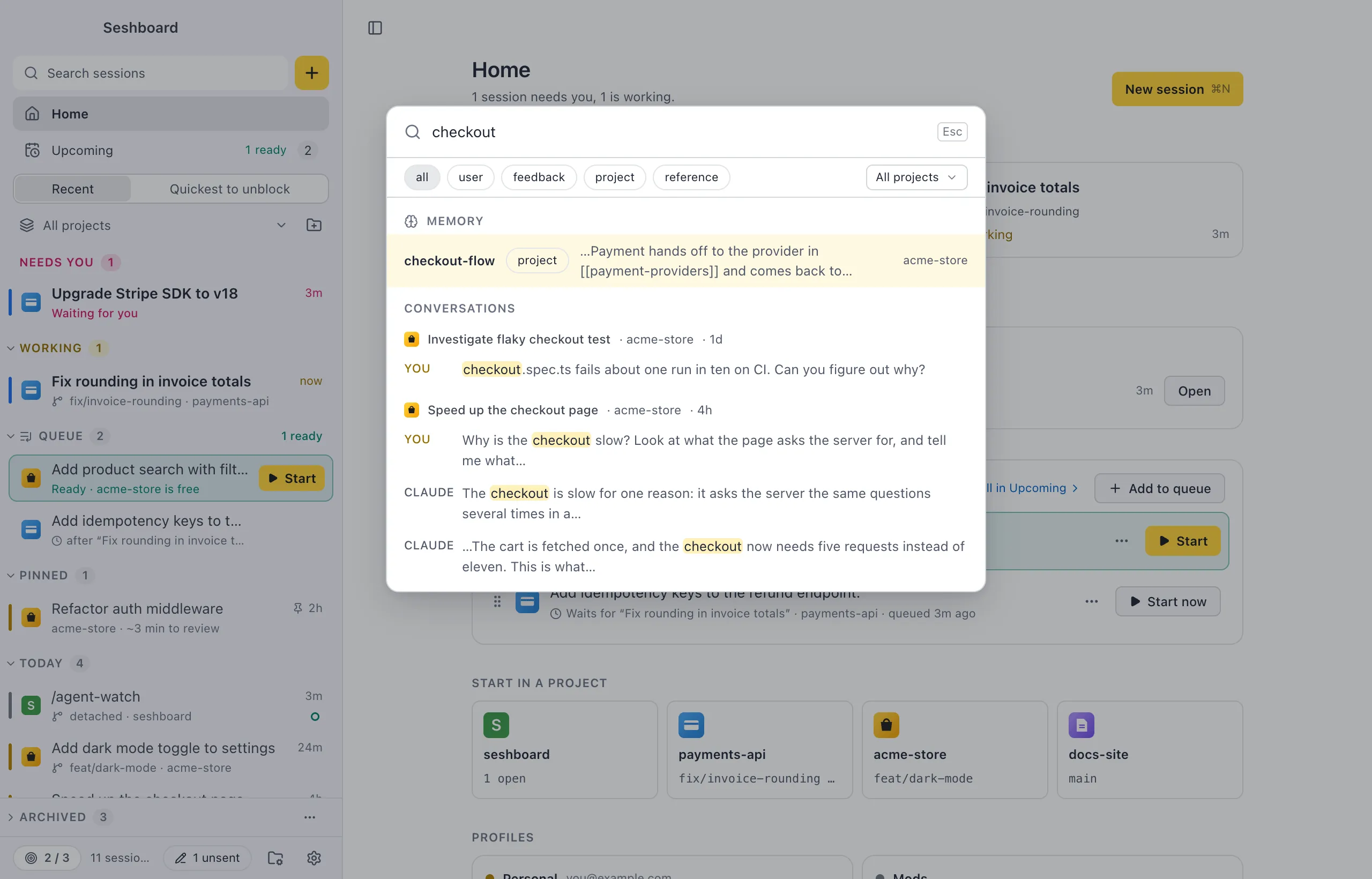Collapse the Queue section
The width and height of the screenshot is (1372, 879).
click(10, 436)
